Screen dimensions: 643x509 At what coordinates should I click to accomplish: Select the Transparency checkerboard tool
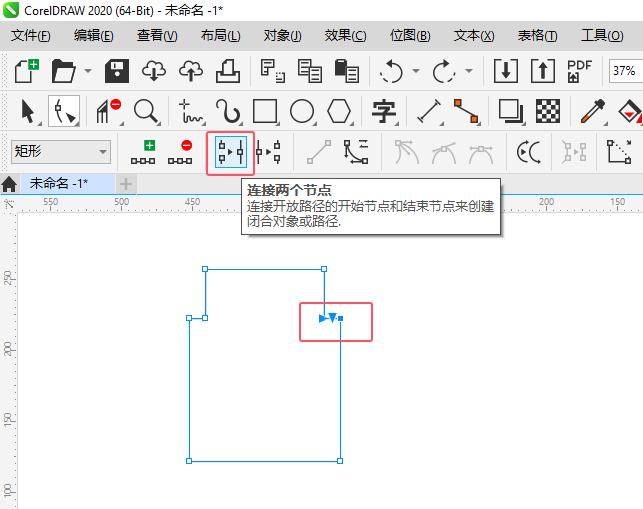click(548, 111)
